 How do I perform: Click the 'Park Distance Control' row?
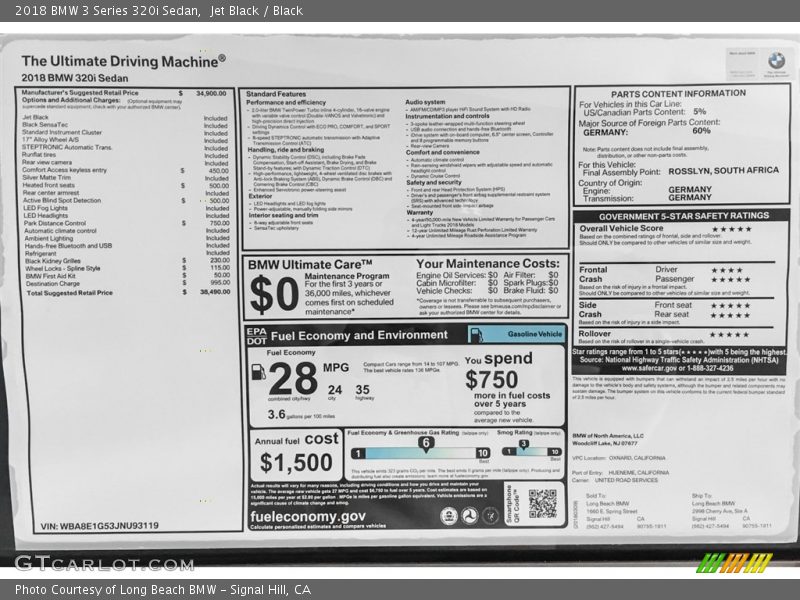(x=127, y=223)
